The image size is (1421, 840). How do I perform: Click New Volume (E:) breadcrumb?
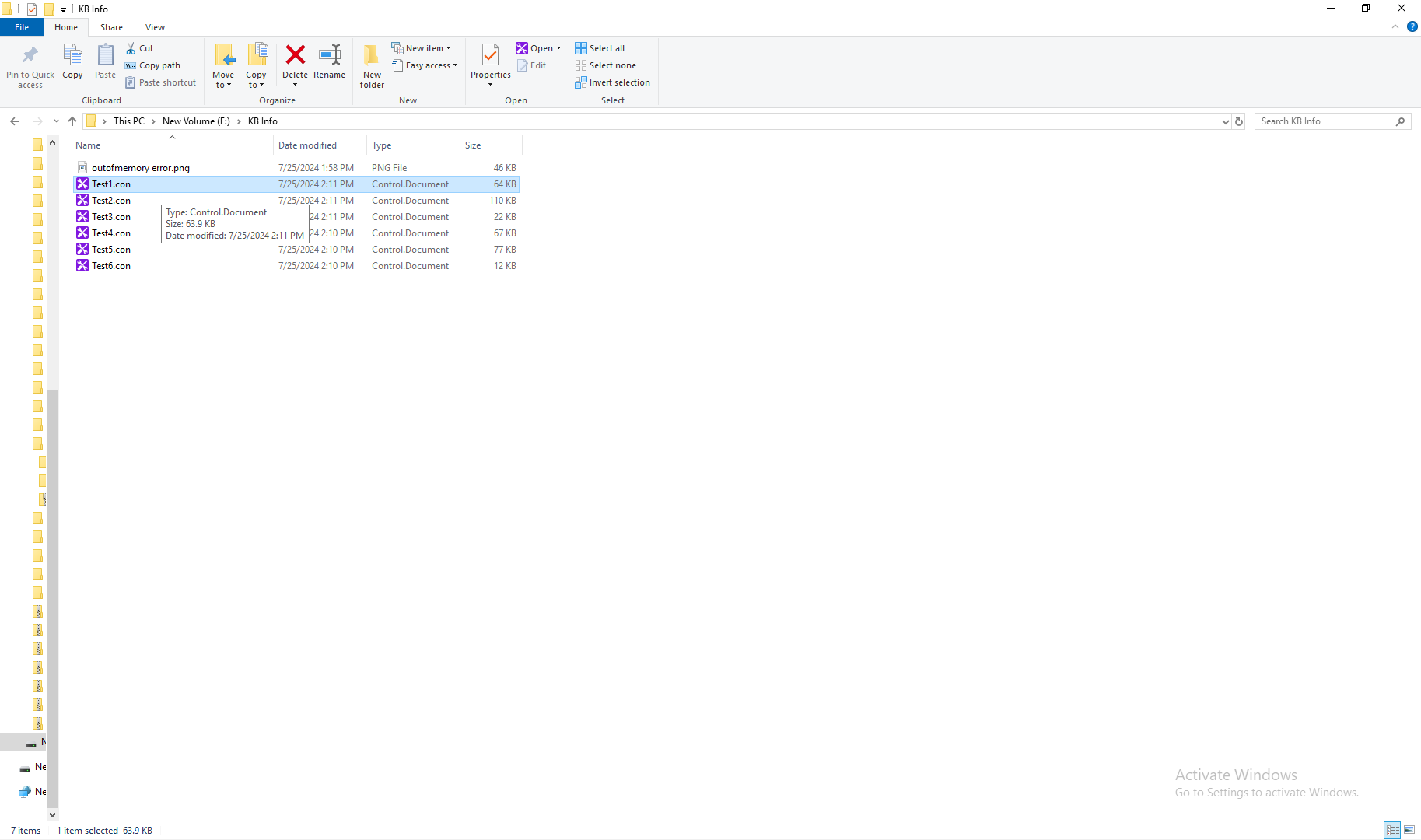point(196,121)
